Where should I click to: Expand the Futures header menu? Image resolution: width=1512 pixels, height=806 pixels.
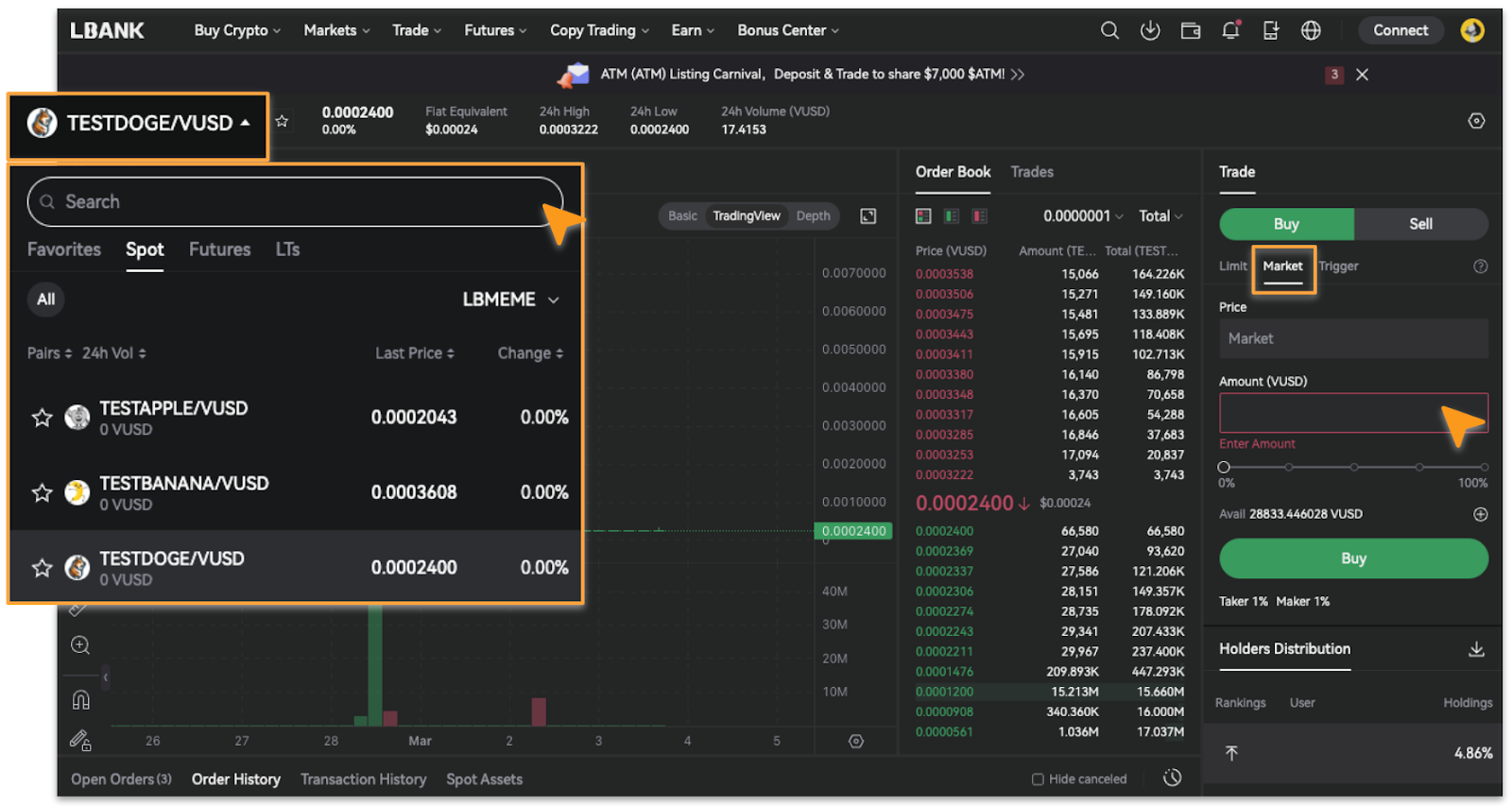pos(495,30)
